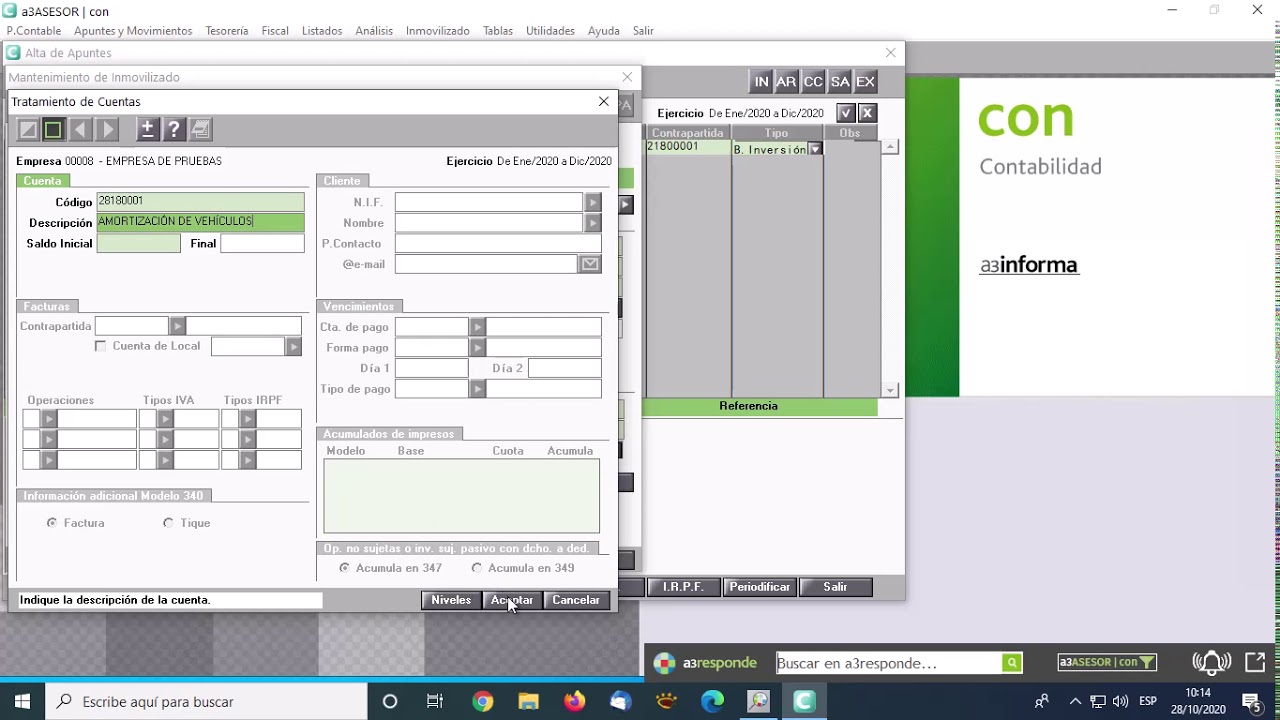
Task: Click the Contrapartida grid scrollbar down arrow
Action: (890, 390)
